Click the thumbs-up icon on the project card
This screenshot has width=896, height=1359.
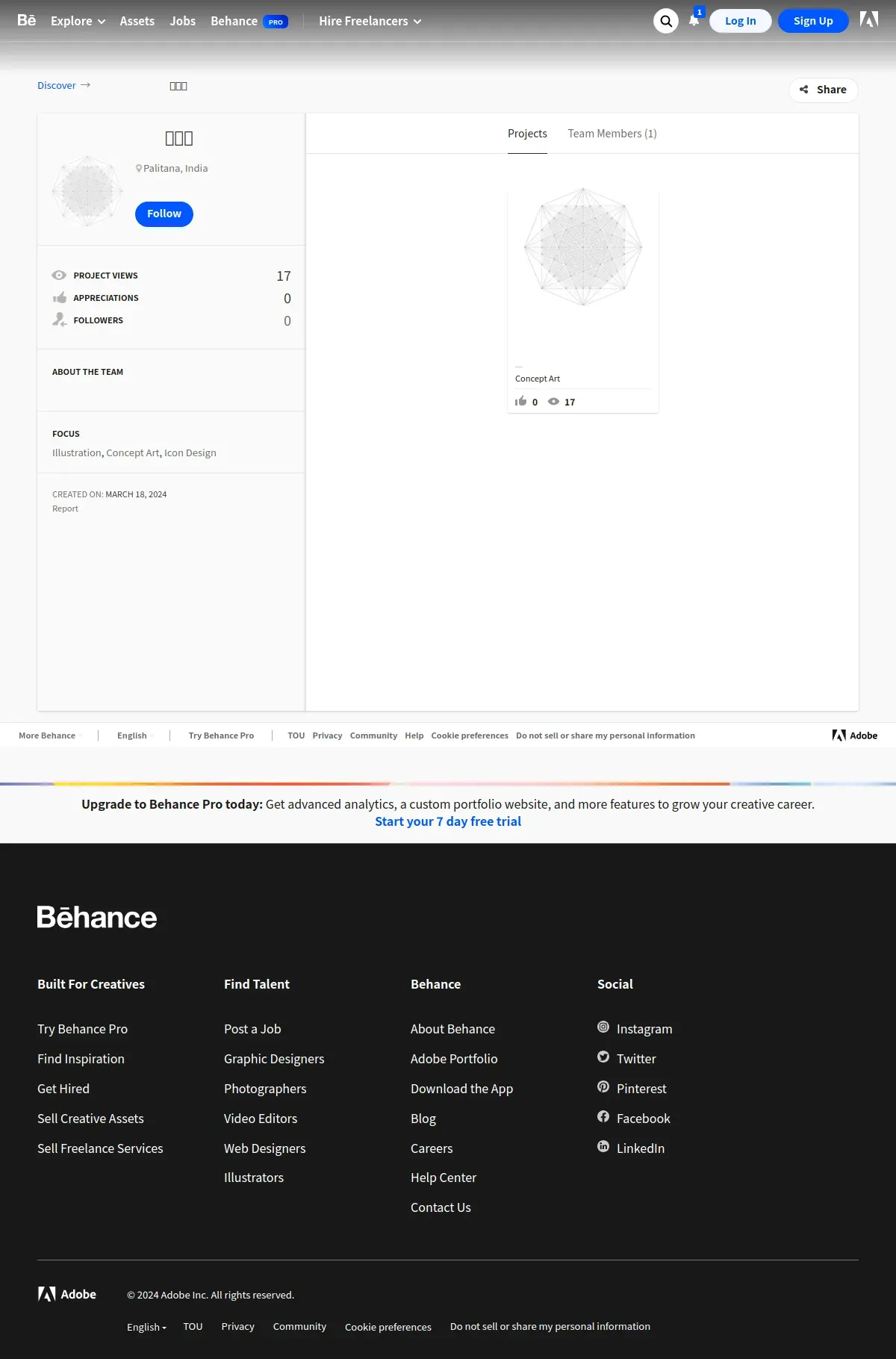point(520,401)
